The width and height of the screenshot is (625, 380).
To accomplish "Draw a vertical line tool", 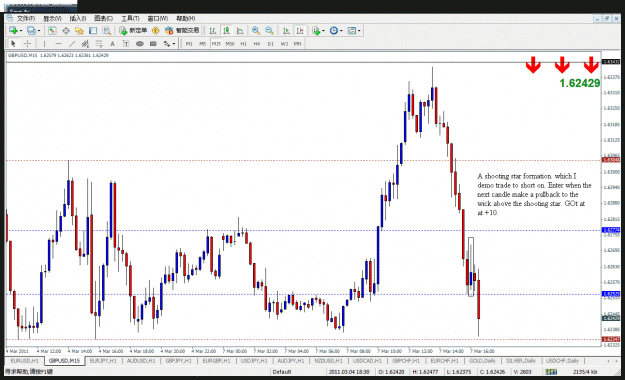I will click(x=44, y=43).
